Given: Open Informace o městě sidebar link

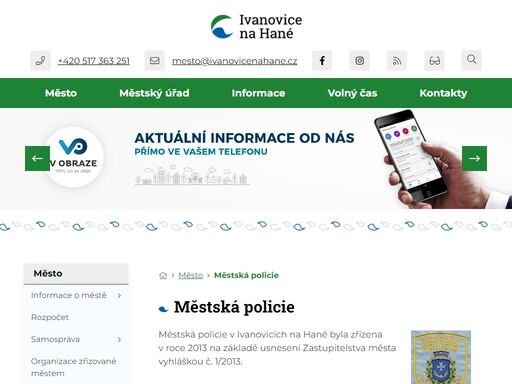Looking at the screenshot, I should pyautogui.click(x=69, y=295).
